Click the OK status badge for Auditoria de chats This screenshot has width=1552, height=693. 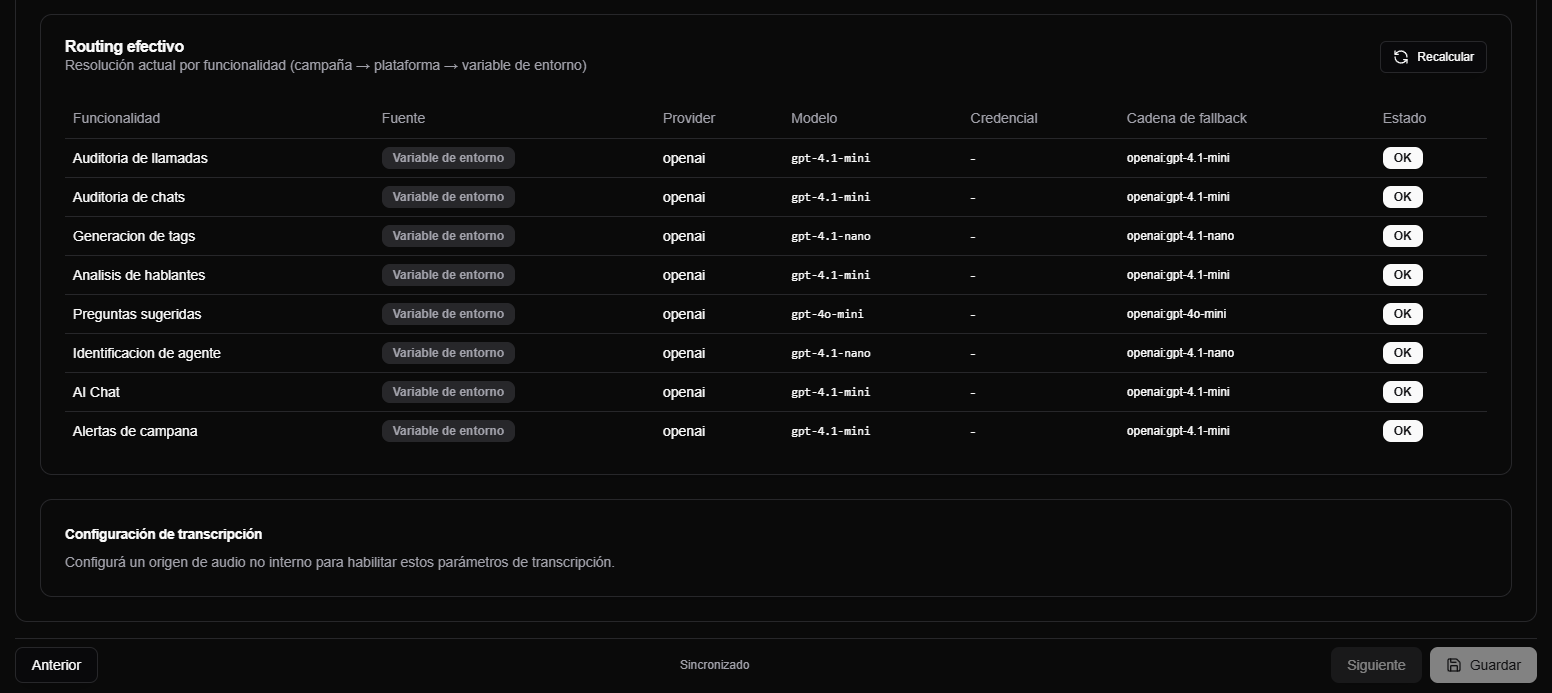click(1402, 197)
